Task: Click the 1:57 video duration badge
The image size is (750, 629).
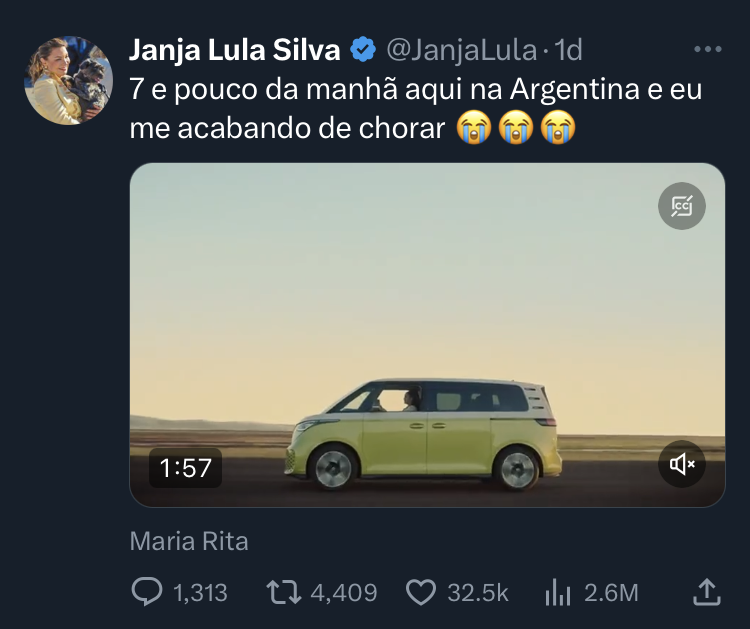Action: pyautogui.click(x=185, y=466)
